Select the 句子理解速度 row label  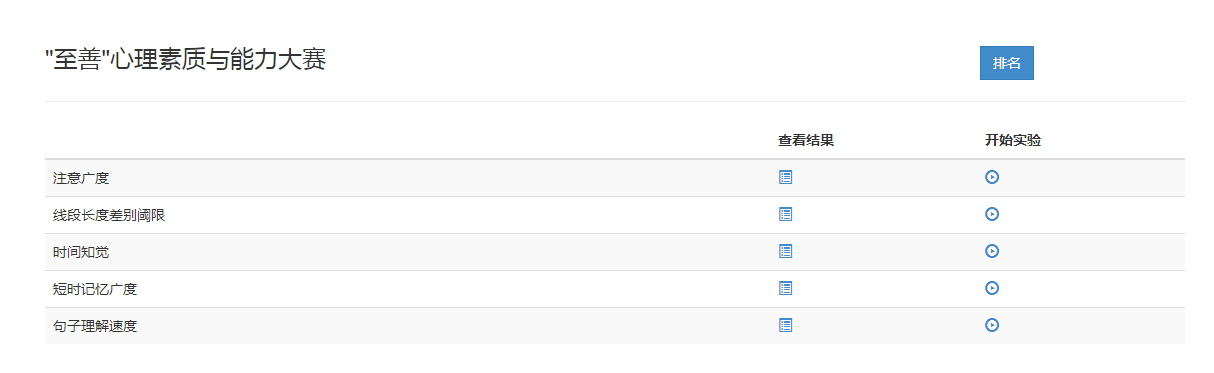point(95,326)
